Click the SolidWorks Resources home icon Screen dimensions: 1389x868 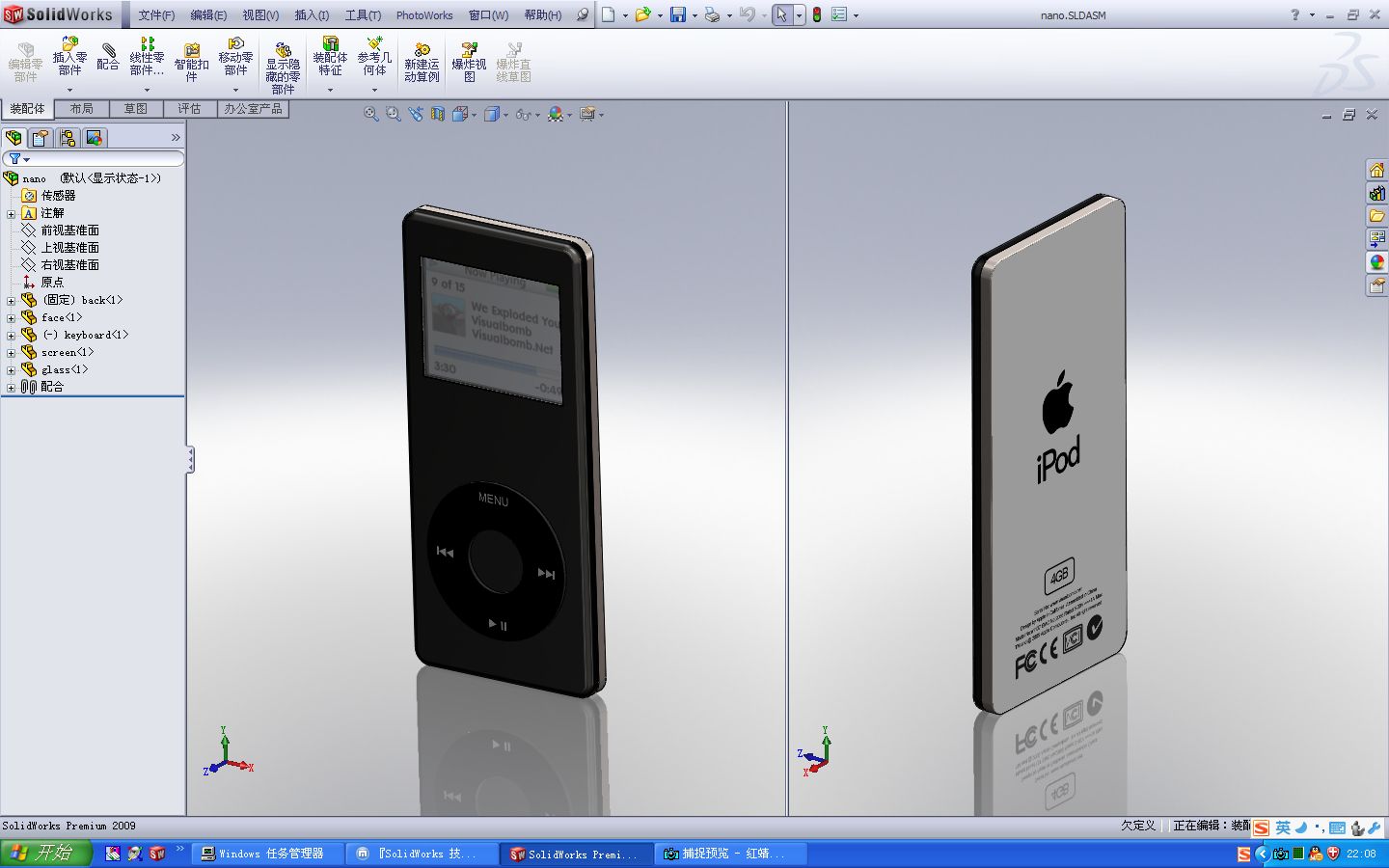(1376, 170)
